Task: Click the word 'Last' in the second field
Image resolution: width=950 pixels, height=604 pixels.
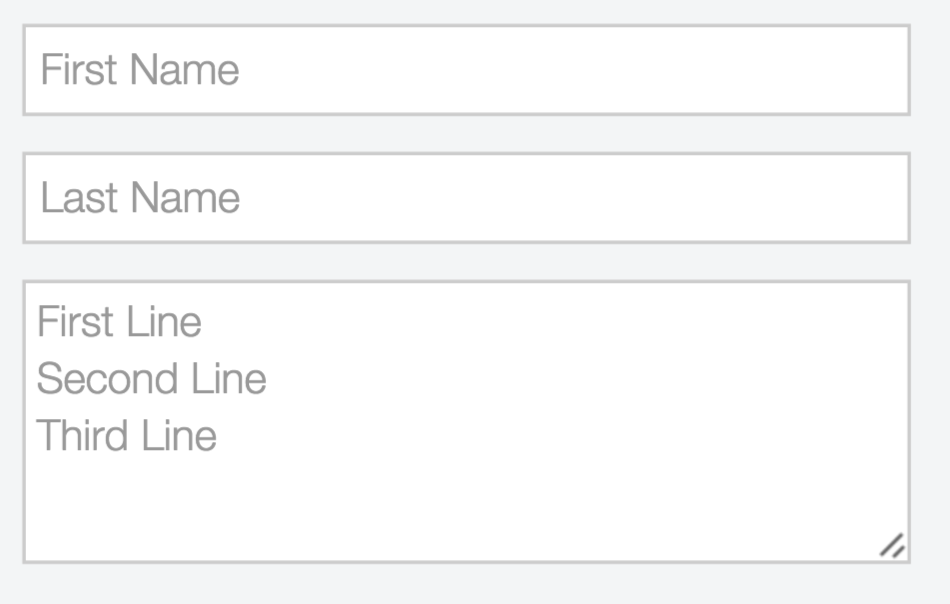Action: [x=79, y=198]
